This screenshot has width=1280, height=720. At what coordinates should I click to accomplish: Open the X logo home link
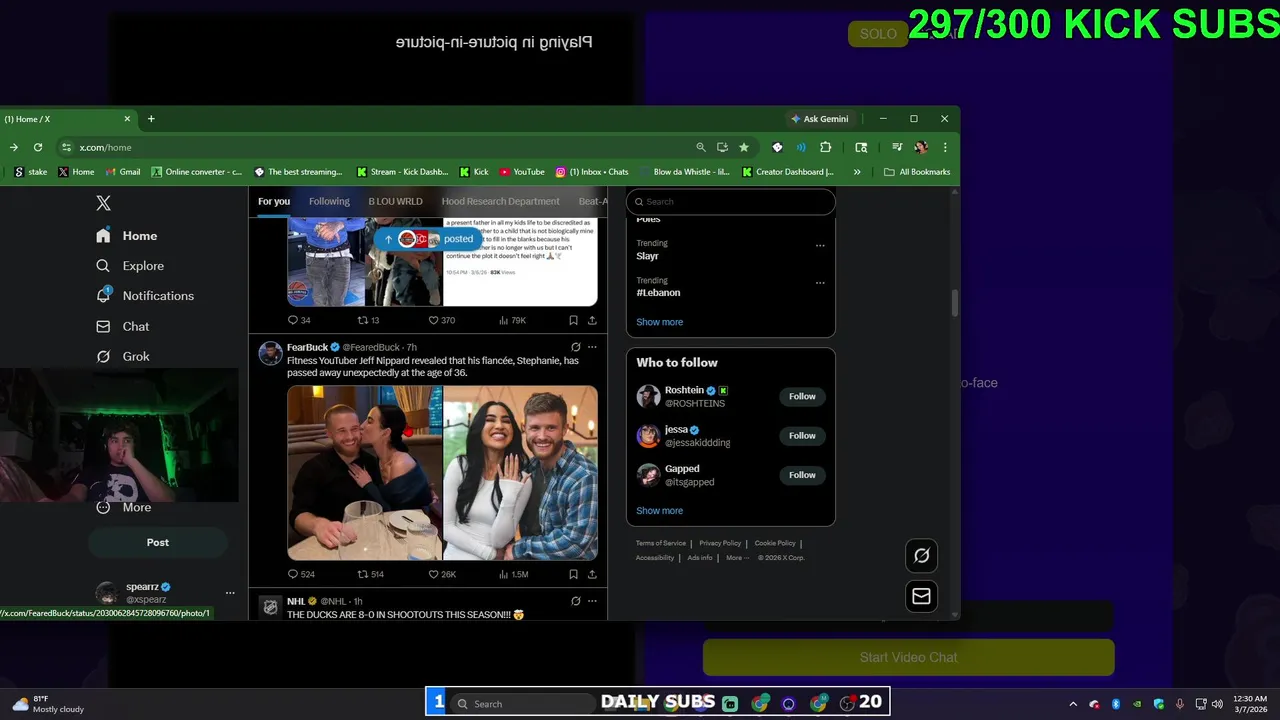[103, 203]
